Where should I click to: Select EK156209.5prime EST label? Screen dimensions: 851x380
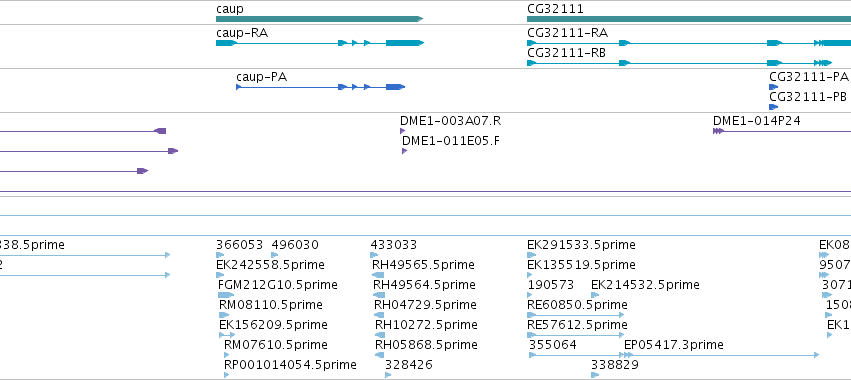click(274, 325)
